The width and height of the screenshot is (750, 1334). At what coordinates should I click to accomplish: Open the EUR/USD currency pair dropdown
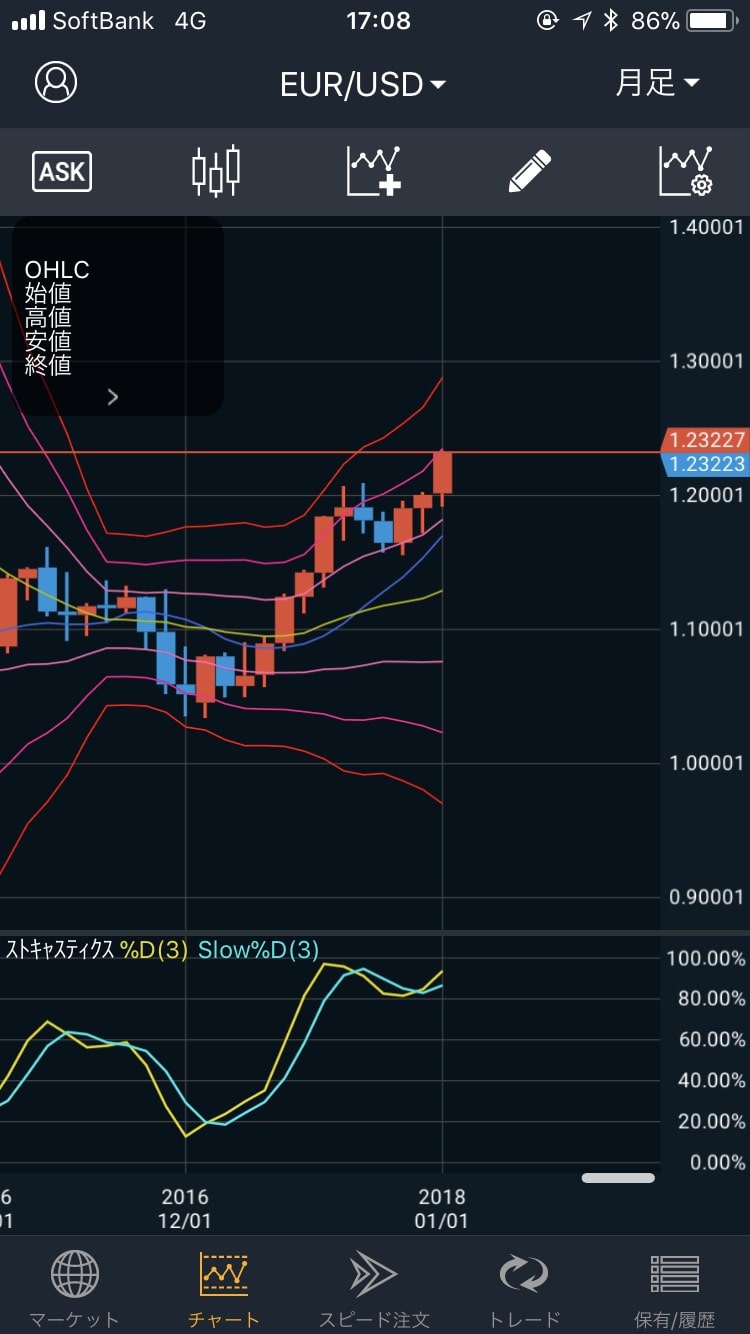point(363,84)
